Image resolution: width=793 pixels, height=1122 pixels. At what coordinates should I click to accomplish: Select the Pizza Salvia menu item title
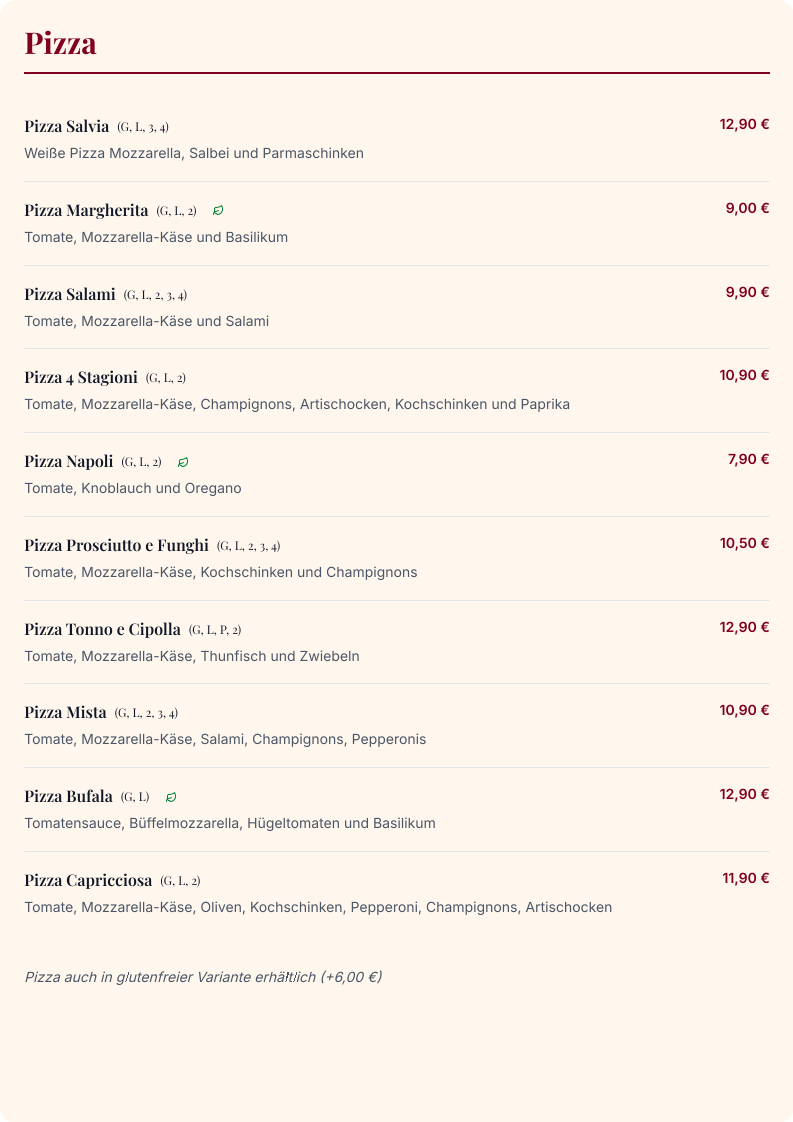pos(67,127)
